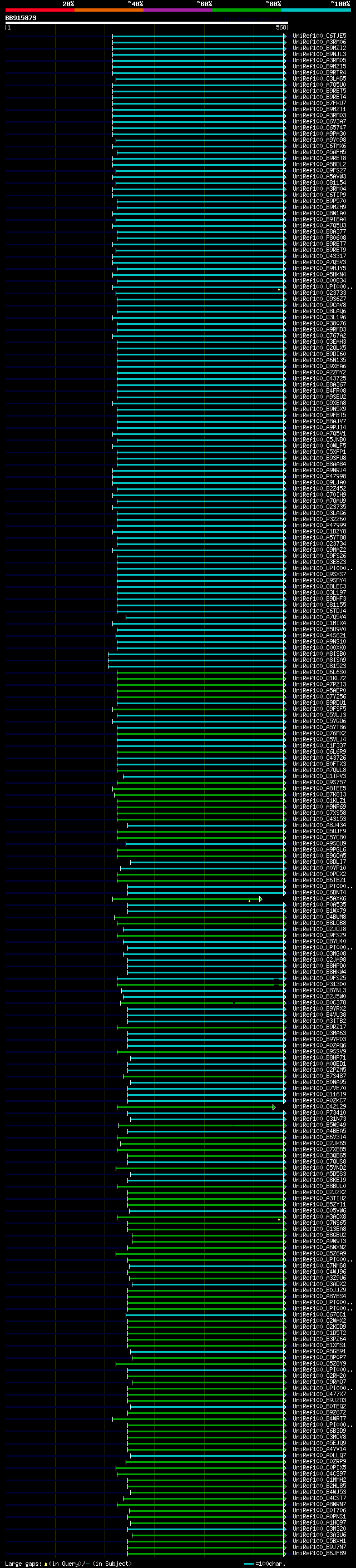Select UniRef100_A5AXK6 label
Image resolution: width=356 pixels, height=1568 pixels.
pos(319,898)
